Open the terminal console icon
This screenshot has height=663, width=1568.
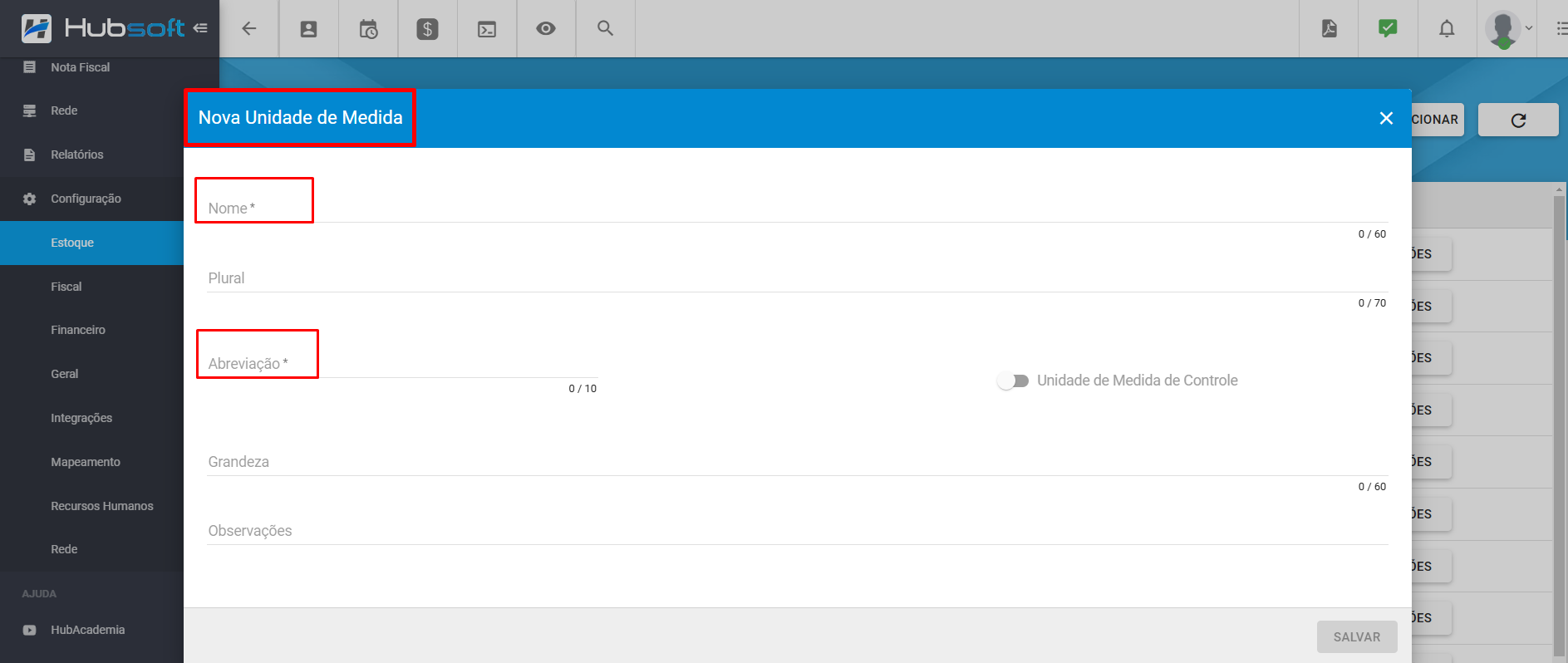click(487, 29)
